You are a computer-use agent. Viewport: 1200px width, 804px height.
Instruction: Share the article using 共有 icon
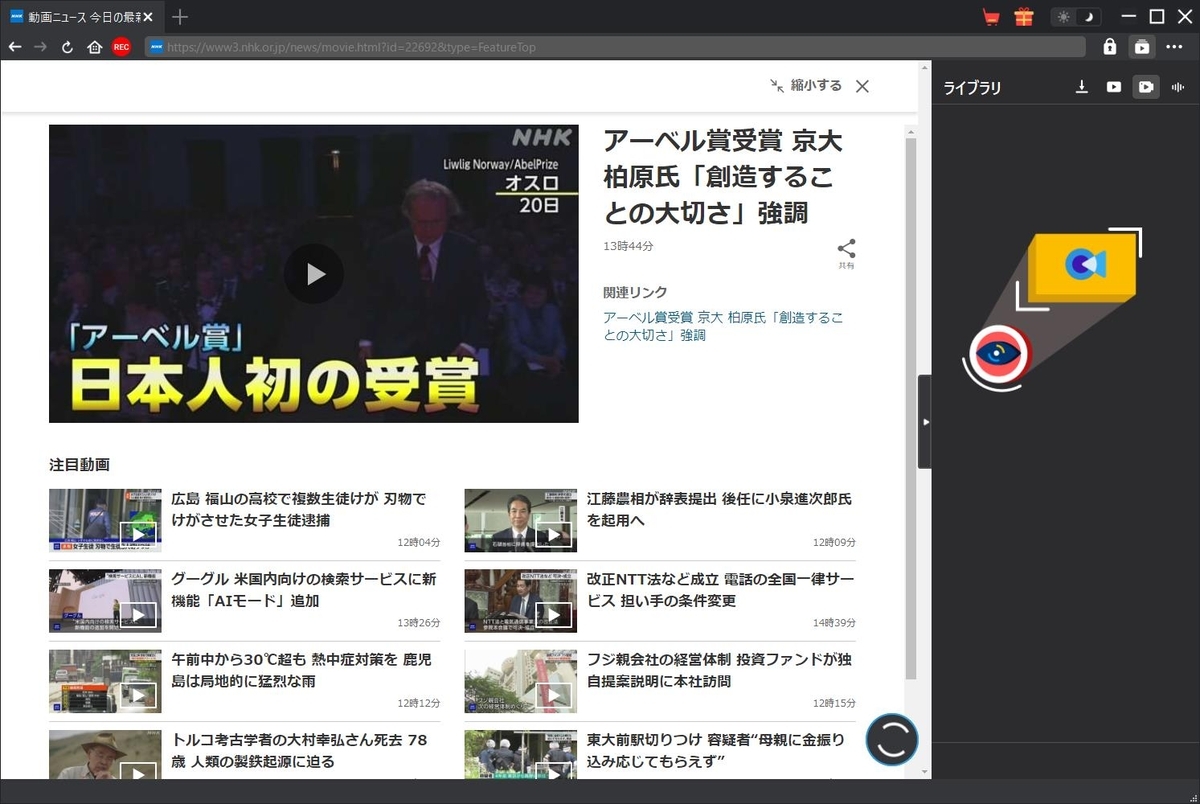coord(846,254)
